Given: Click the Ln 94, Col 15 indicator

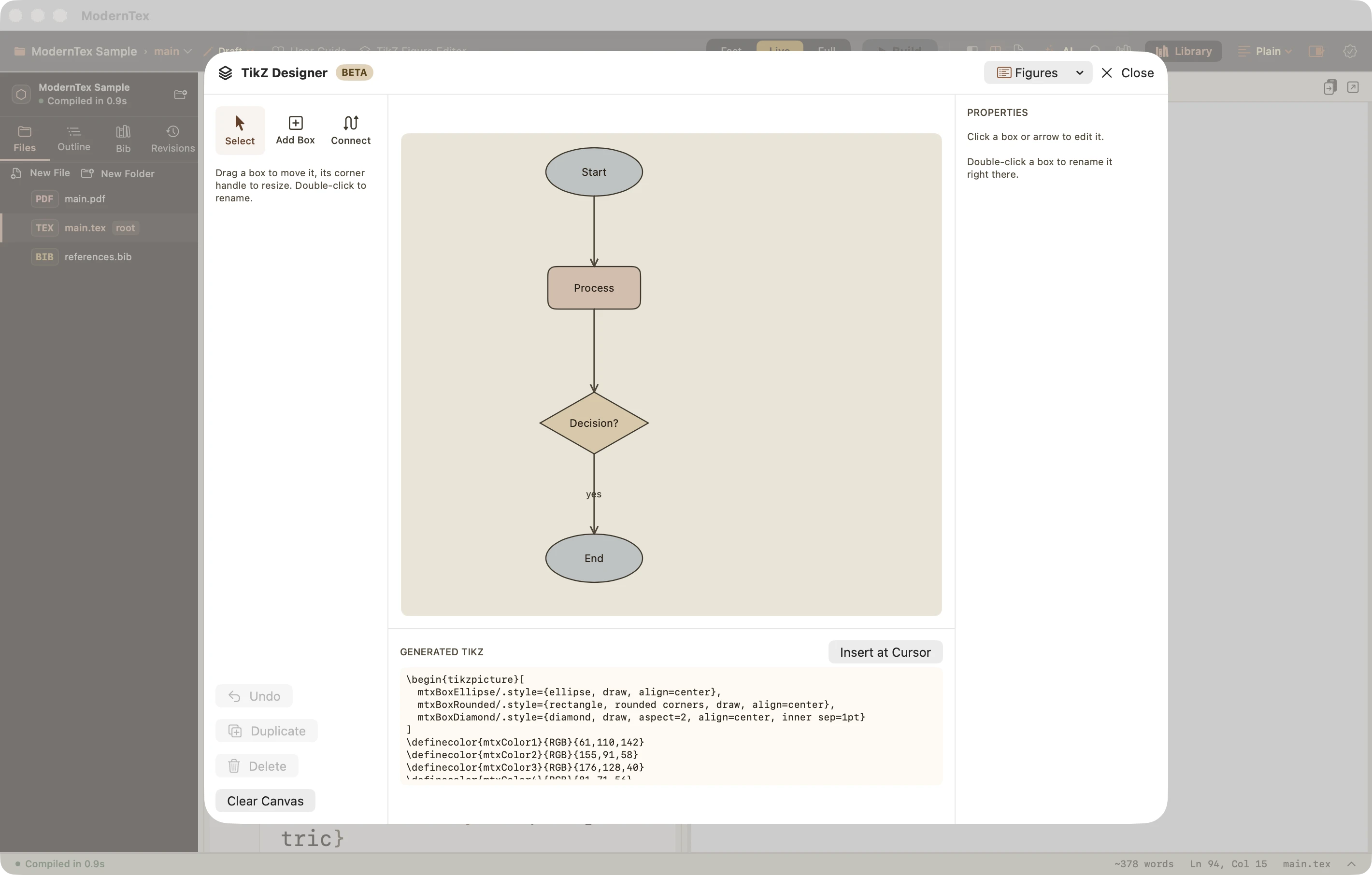Looking at the screenshot, I should [1228, 863].
